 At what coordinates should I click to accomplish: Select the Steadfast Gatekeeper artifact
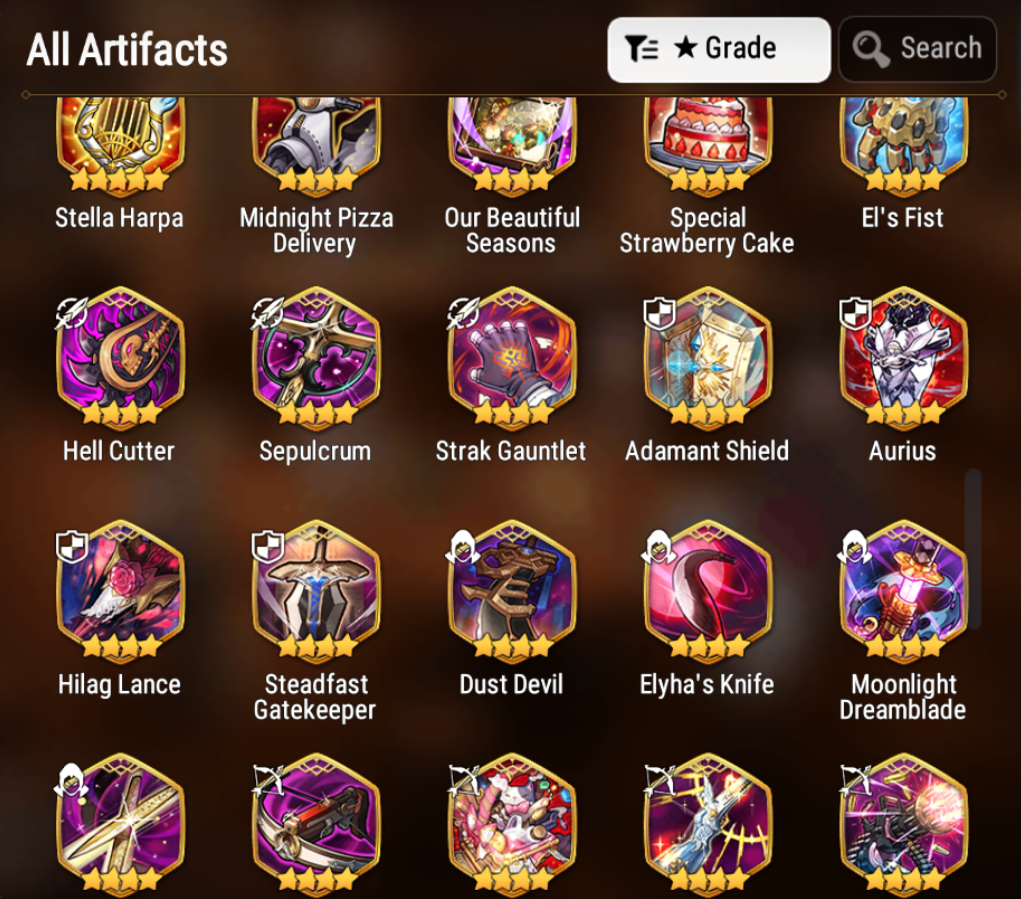pyautogui.click(x=316, y=591)
